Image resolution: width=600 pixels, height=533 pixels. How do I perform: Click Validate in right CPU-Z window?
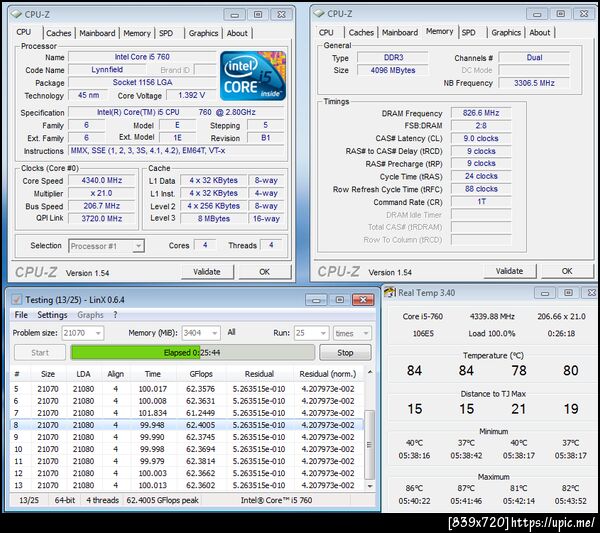(510, 271)
